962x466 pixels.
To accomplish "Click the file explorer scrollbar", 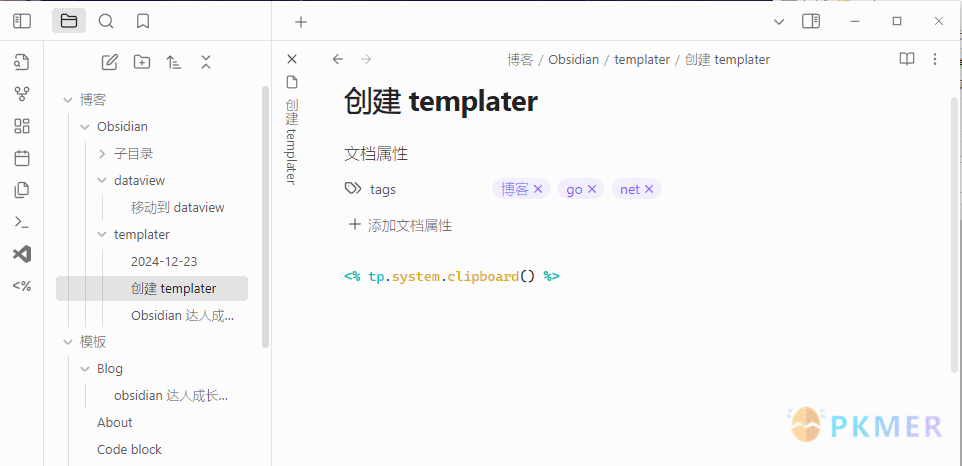I will pos(265,216).
